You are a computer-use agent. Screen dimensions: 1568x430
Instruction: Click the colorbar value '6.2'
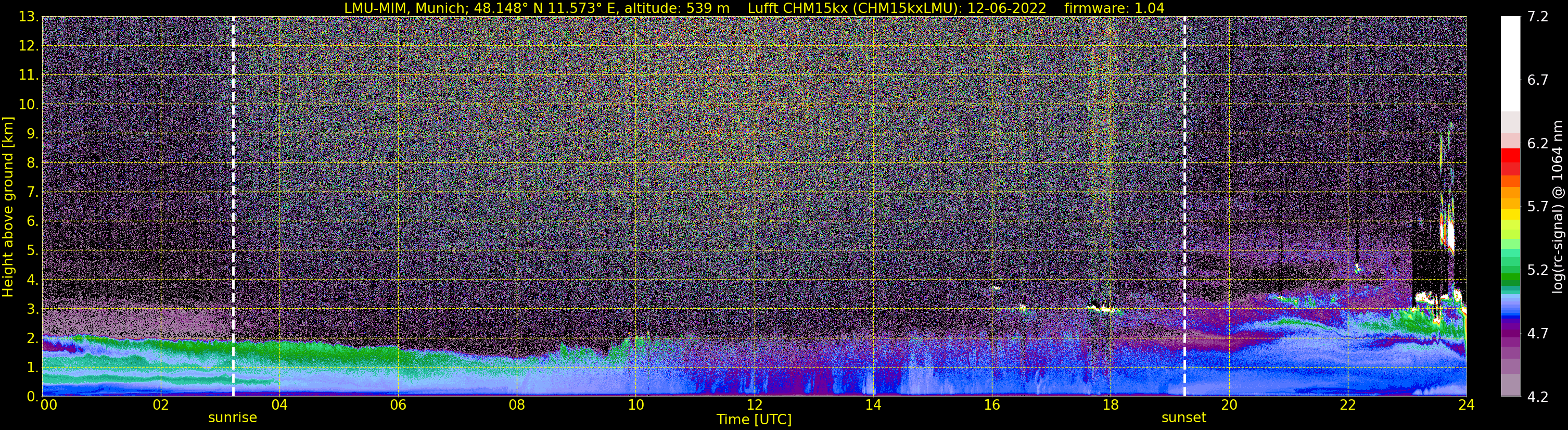tap(1538, 144)
